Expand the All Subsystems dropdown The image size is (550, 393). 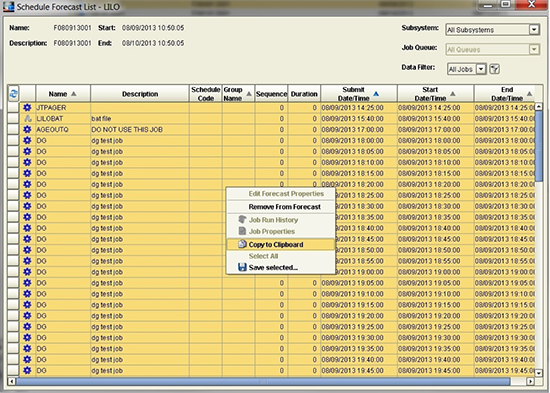pyautogui.click(x=534, y=30)
